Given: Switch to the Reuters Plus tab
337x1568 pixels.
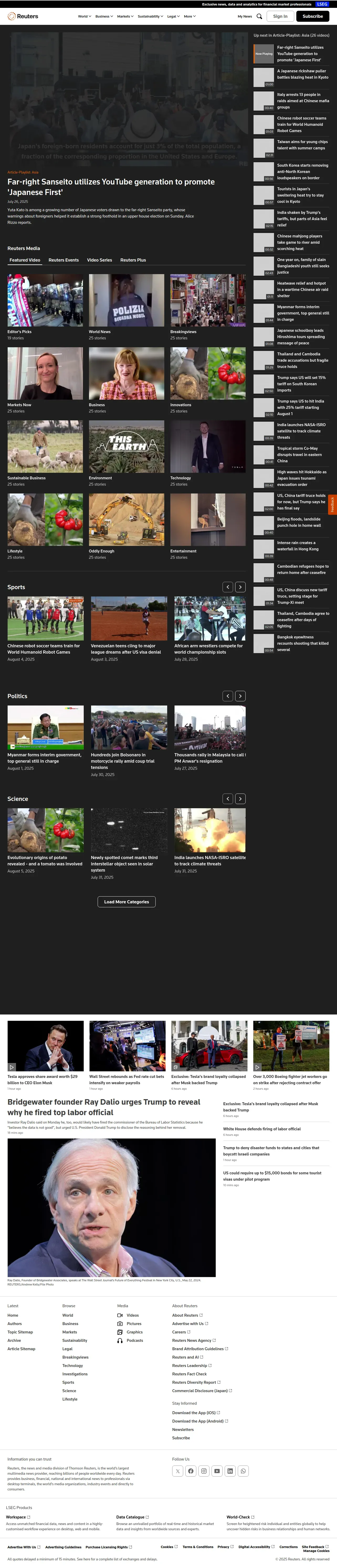Looking at the screenshot, I should click(133, 260).
